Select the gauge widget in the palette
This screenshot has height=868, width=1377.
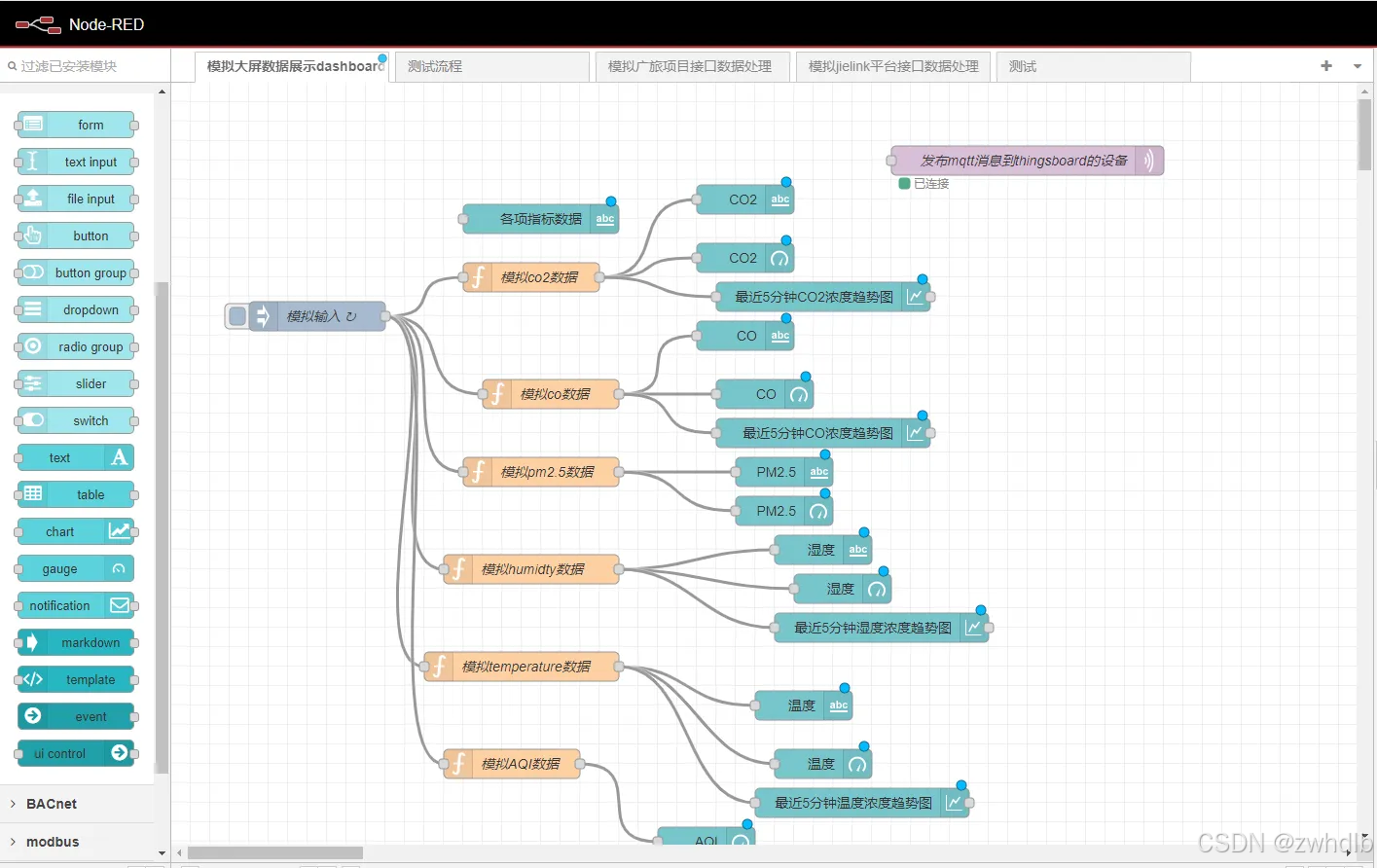pos(76,568)
